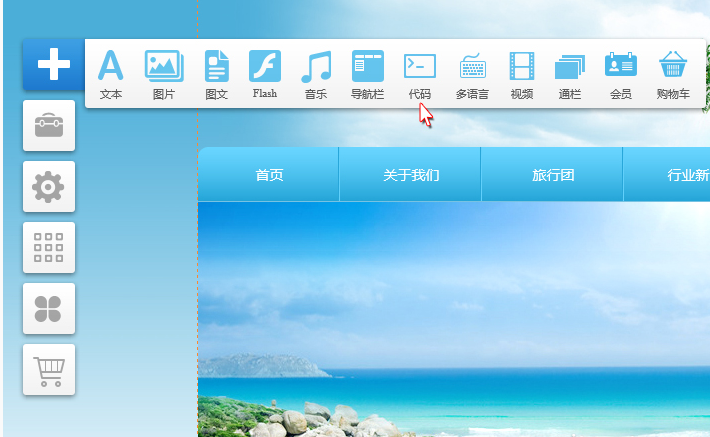
Task: Select the 文本 text module icon
Action: point(111,73)
